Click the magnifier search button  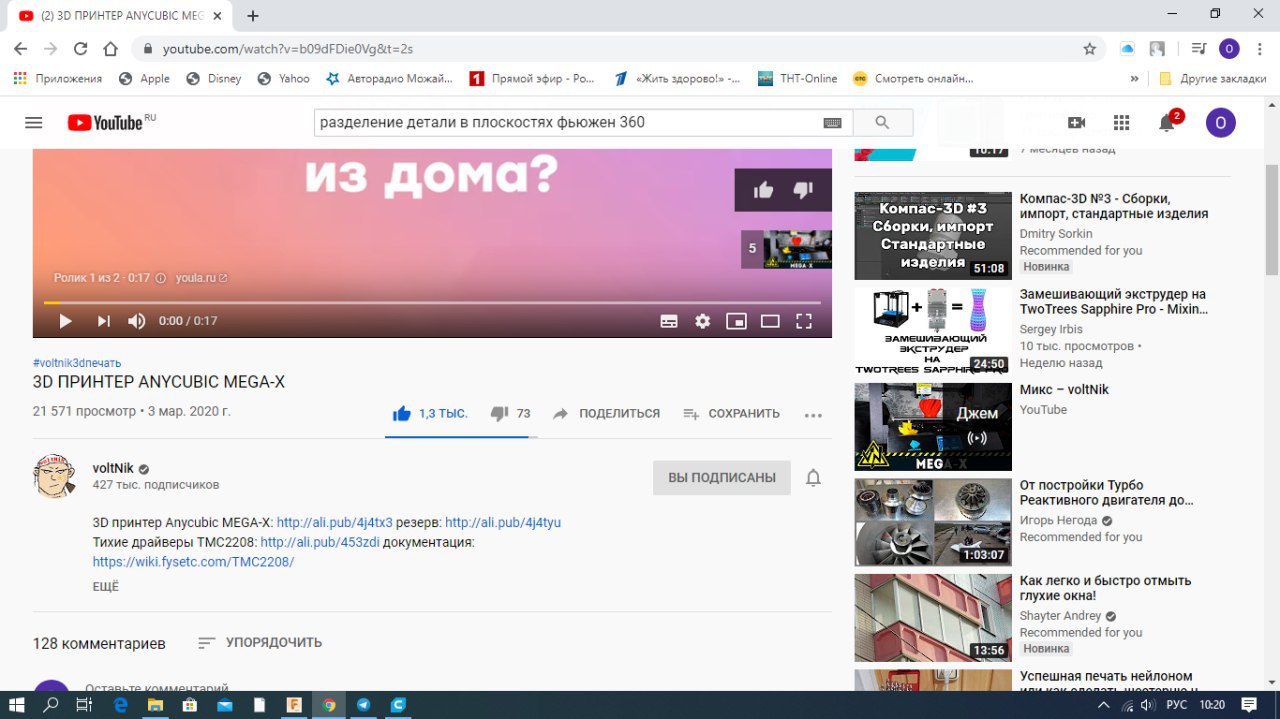tap(882, 122)
